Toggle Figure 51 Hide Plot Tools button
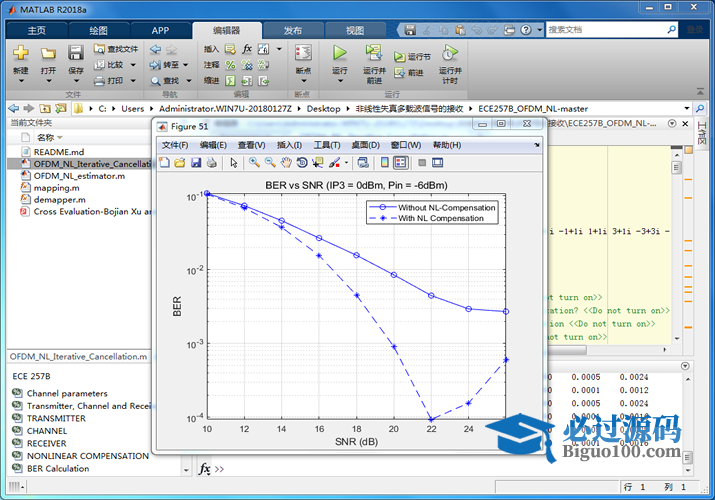The width and height of the screenshot is (715, 500). click(422, 163)
